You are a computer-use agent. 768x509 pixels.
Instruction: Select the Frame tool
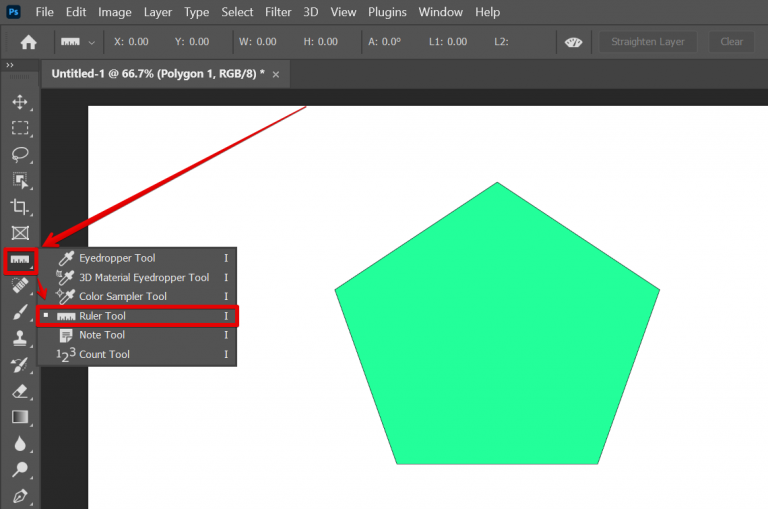coord(19,233)
